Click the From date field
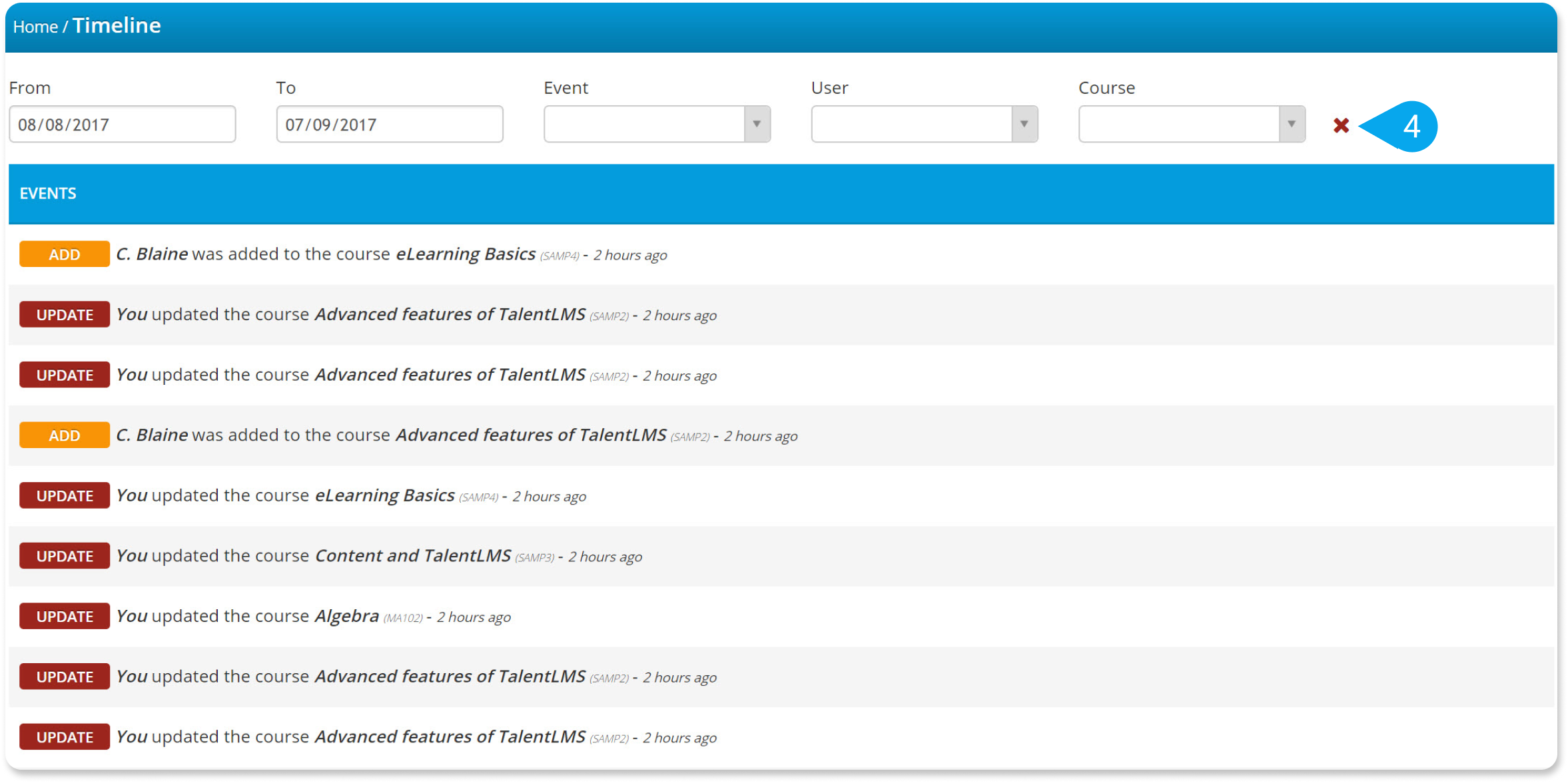1568x783 pixels. tap(123, 124)
